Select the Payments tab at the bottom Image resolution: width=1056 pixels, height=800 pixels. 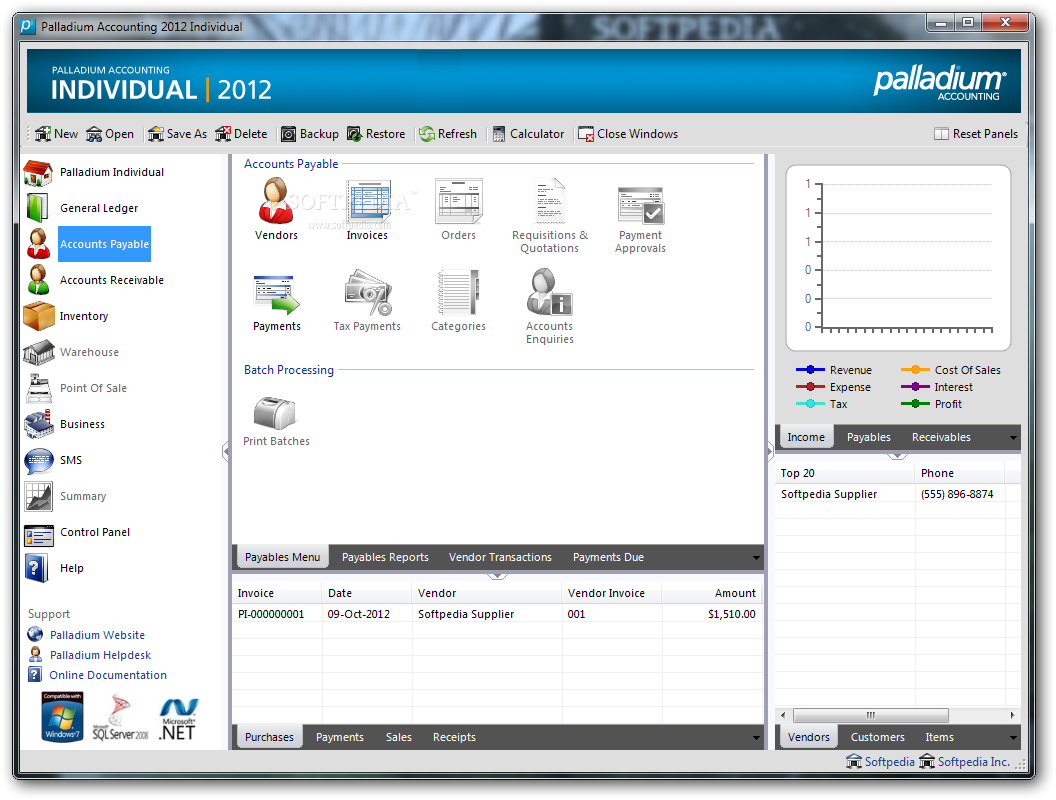click(x=339, y=737)
